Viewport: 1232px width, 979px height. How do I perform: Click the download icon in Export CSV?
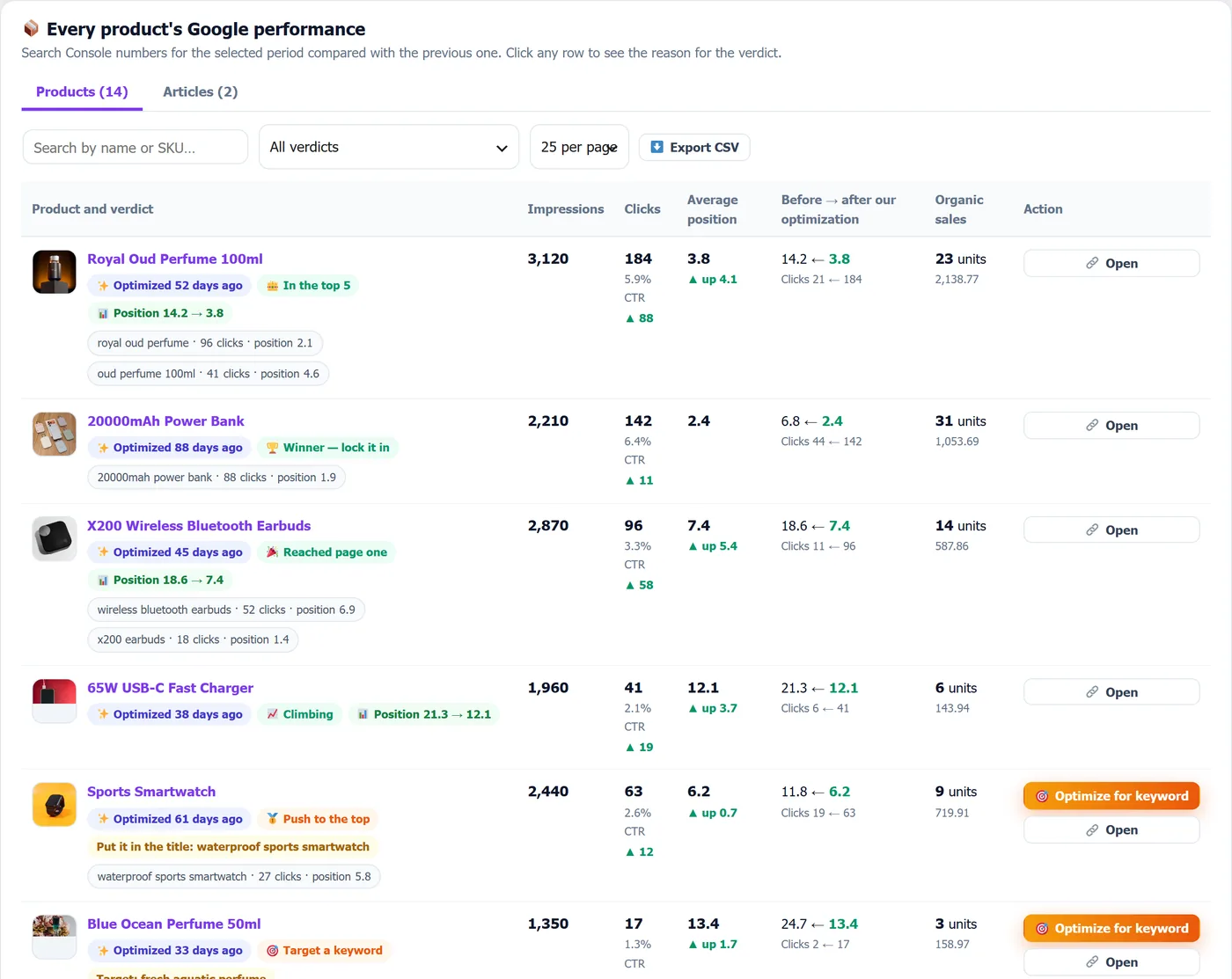click(x=656, y=147)
